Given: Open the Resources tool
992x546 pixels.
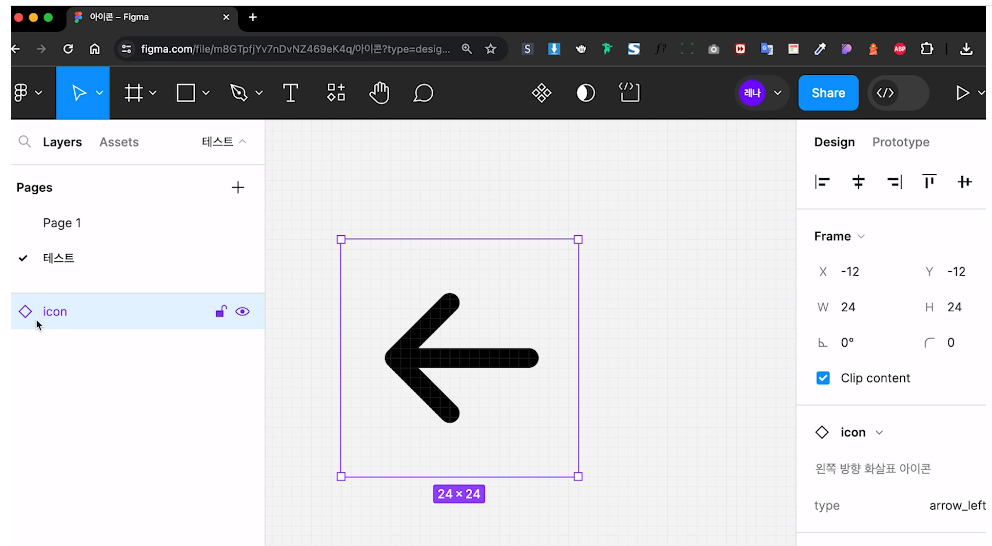Looking at the screenshot, I should click(336, 93).
